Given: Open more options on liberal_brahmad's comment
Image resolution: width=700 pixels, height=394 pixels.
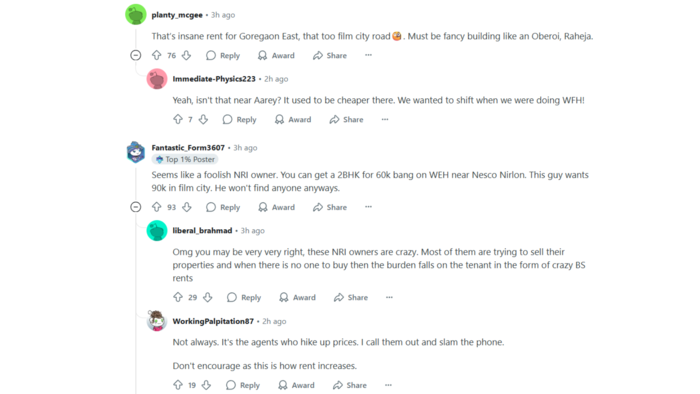Looking at the screenshot, I should click(389, 297).
